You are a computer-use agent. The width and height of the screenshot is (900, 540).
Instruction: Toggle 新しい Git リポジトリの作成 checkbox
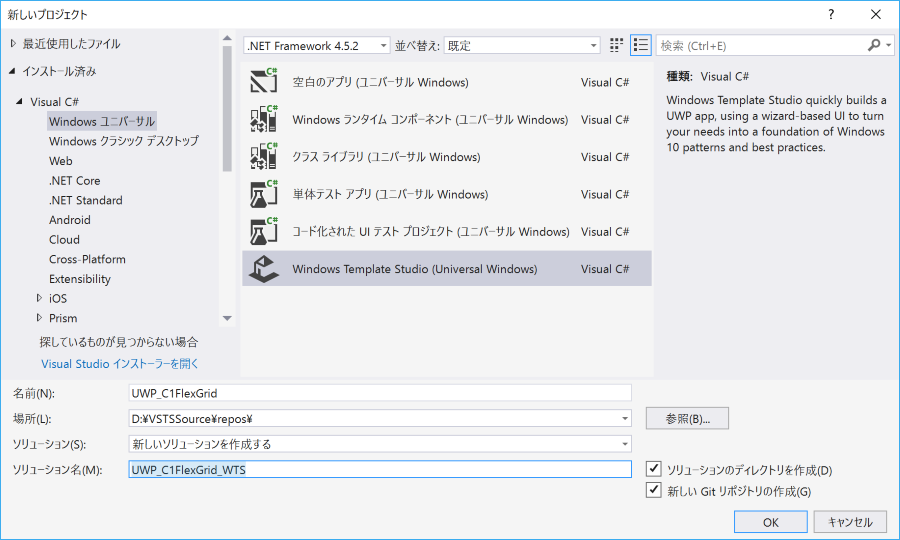pyautogui.click(x=654, y=490)
